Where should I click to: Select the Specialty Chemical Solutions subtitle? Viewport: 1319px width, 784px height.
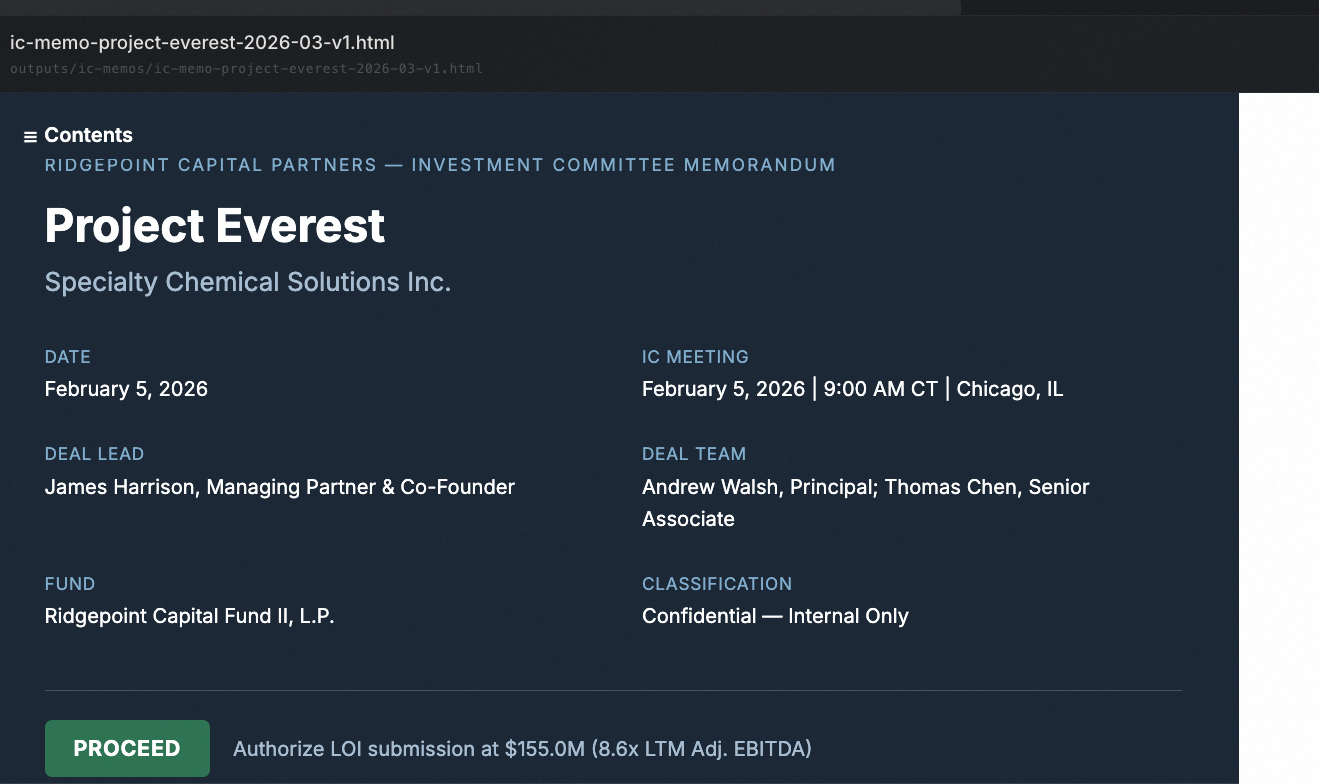[247, 281]
